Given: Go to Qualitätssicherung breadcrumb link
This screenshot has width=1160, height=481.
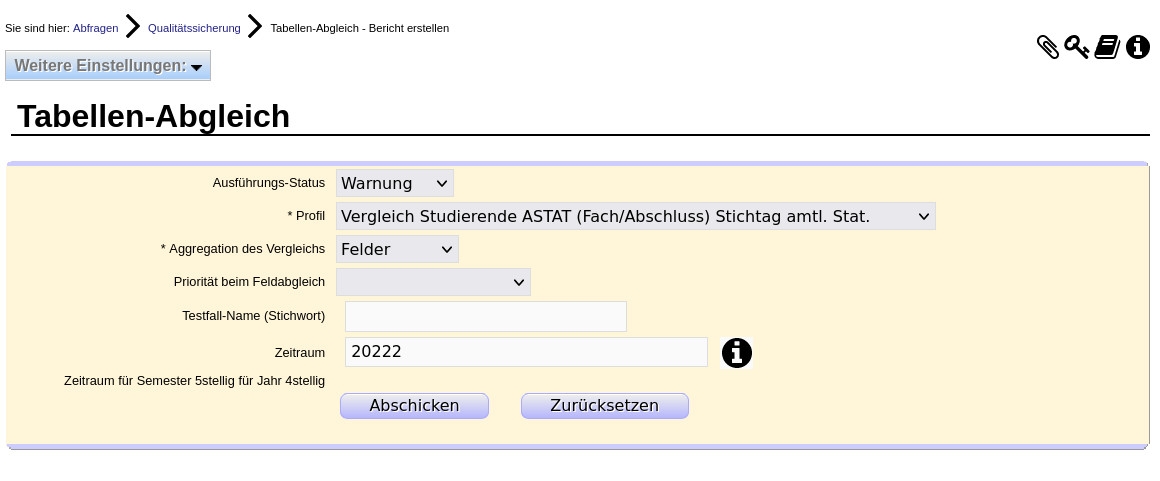Looking at the screenshot, I should [x=194, y=28].
